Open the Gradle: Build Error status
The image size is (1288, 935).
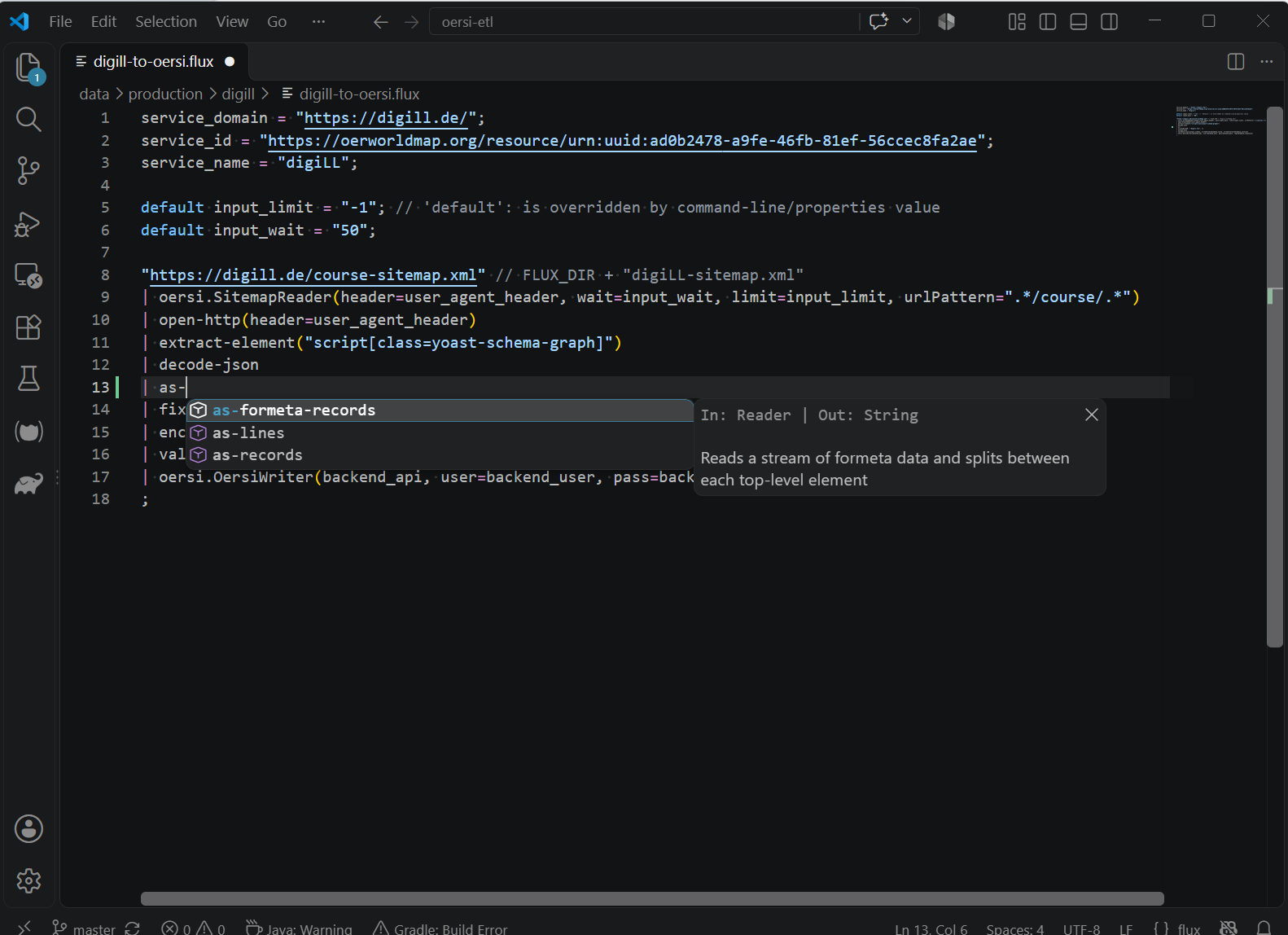(x=440, y=928)
